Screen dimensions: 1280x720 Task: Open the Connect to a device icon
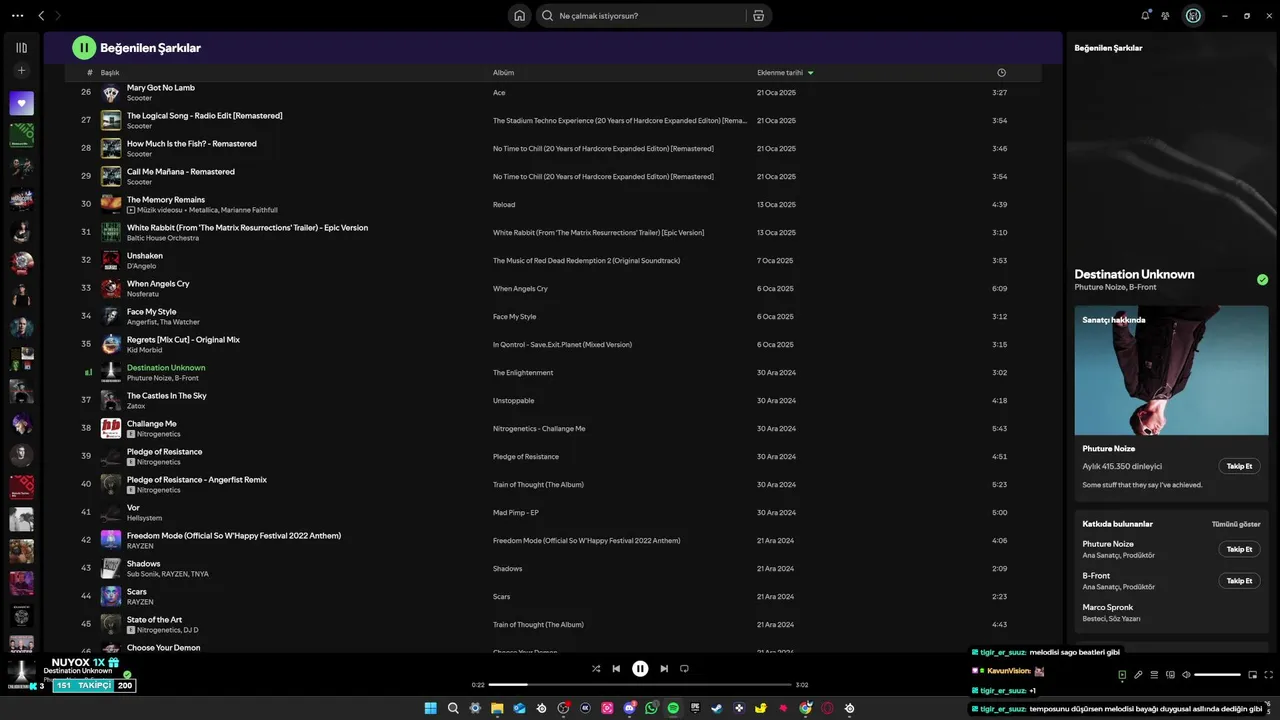pyautogui.click(x=1170, y=675)
